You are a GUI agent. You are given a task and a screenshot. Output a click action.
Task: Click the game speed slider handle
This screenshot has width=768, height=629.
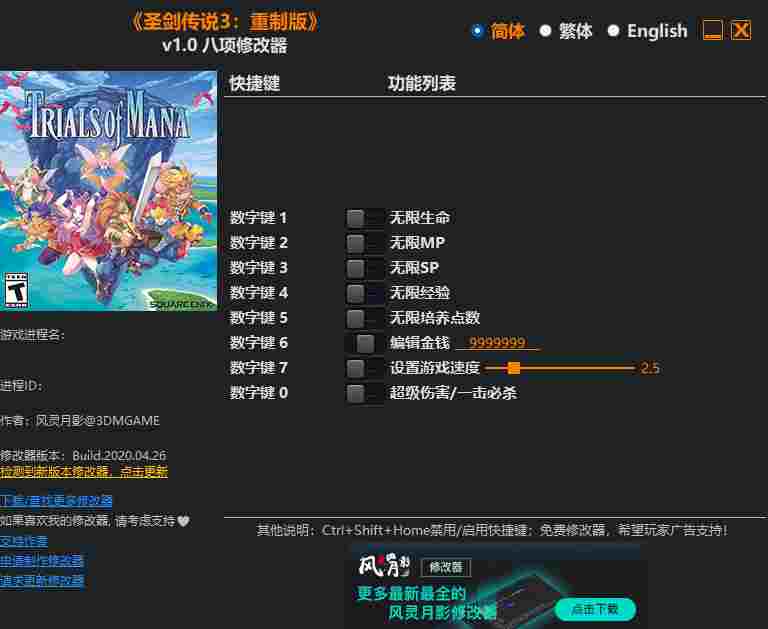click(x=514, y=368)
